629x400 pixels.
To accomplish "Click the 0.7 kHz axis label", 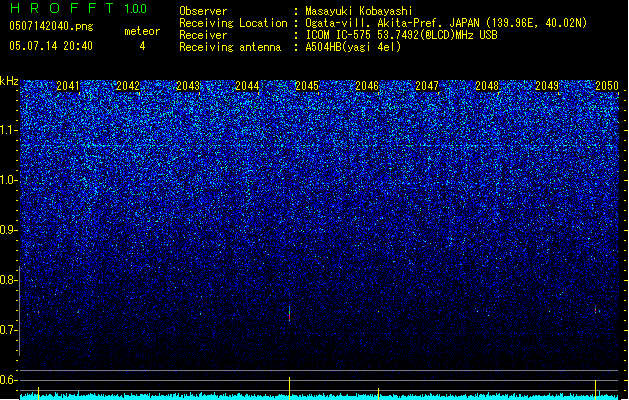I will pos(9,330).
